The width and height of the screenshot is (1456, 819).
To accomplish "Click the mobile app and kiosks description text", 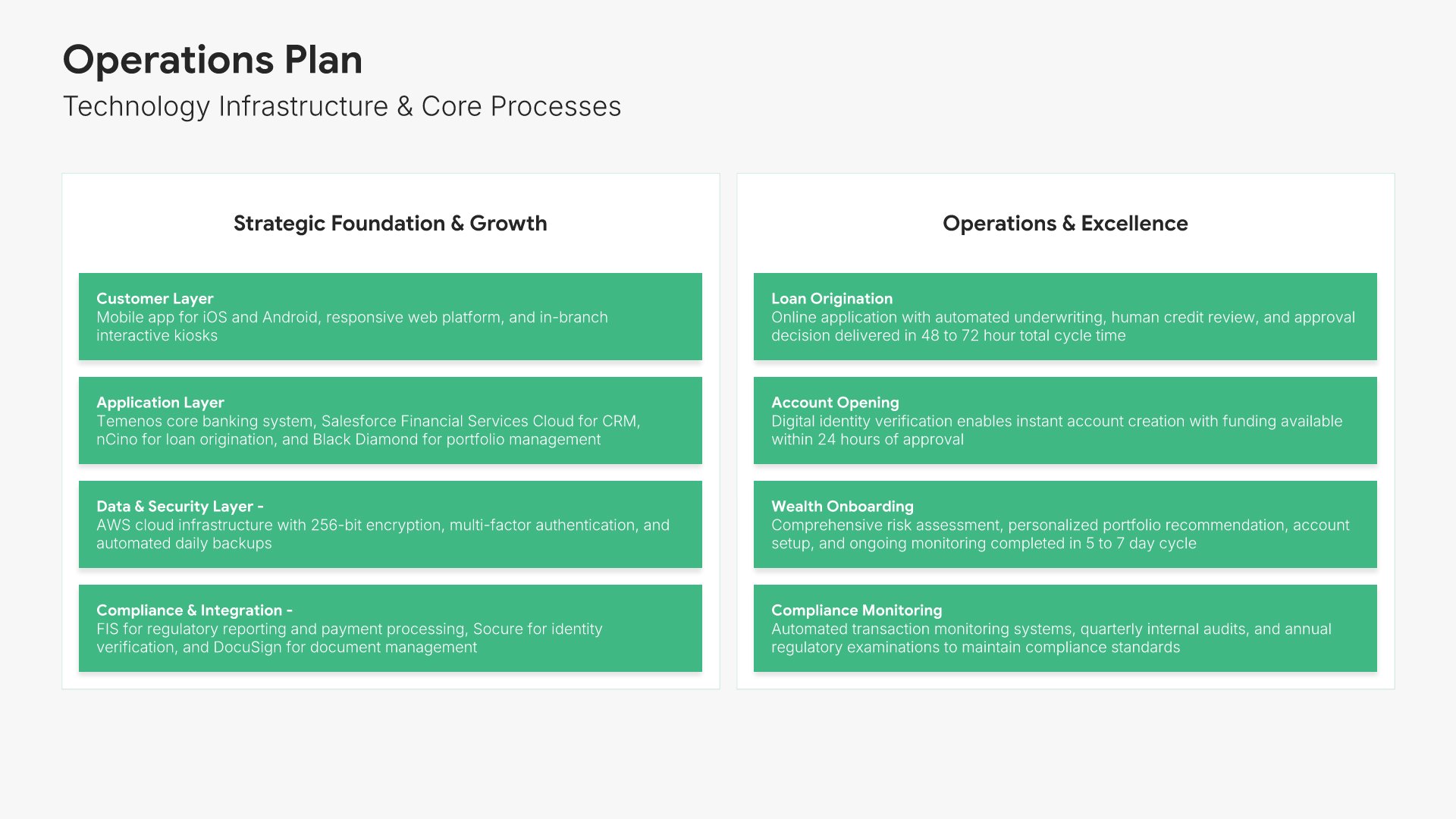I will point(352,327).
